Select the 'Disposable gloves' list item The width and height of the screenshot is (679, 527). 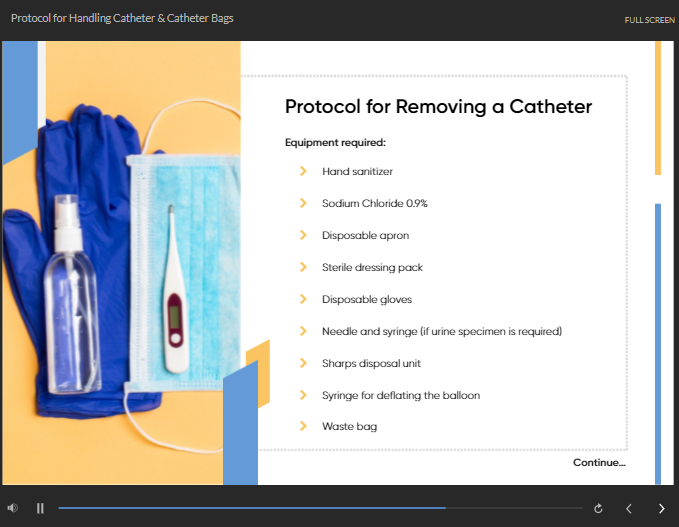point(367,300)
